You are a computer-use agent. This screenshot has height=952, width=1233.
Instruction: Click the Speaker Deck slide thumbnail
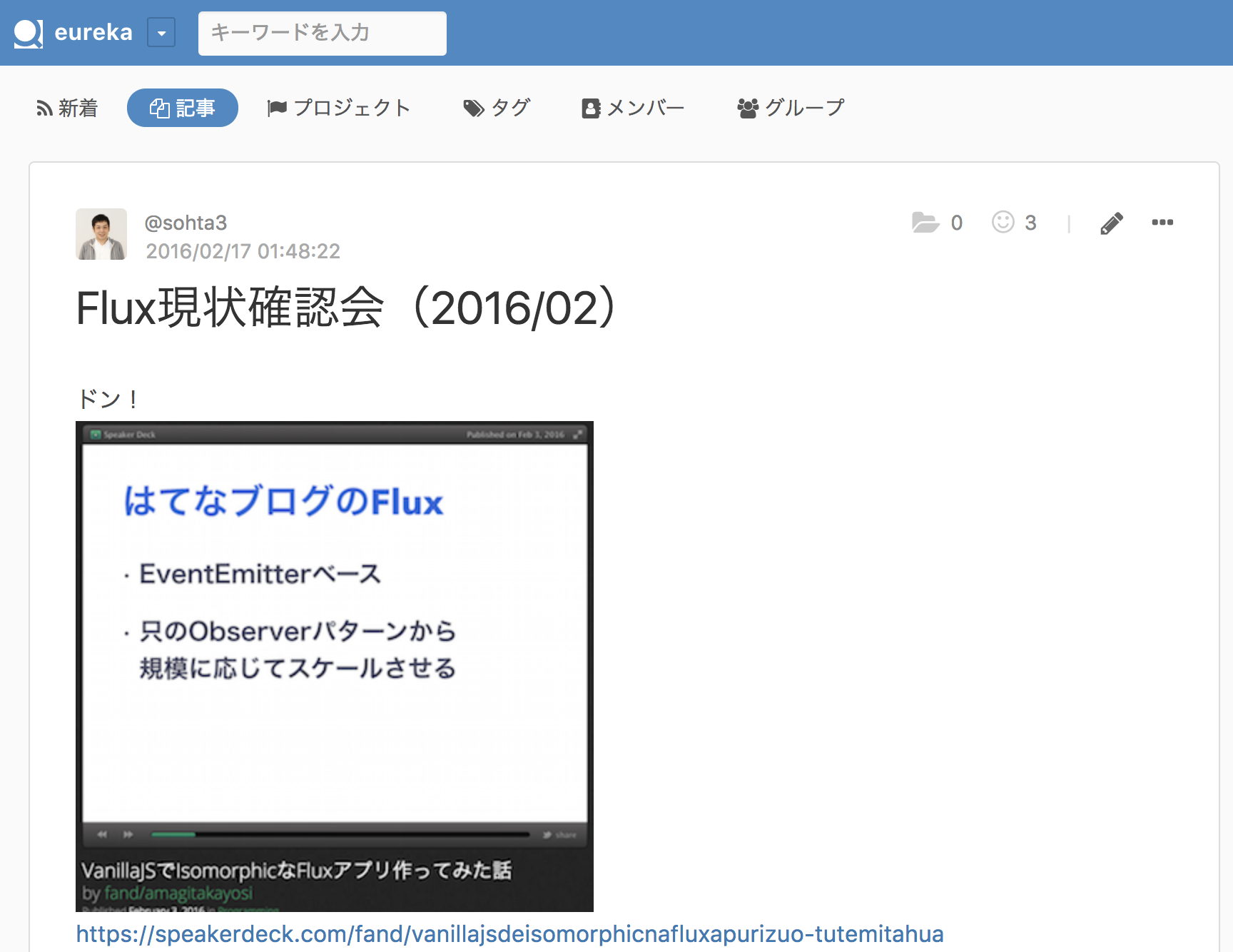tap(335, 667)
